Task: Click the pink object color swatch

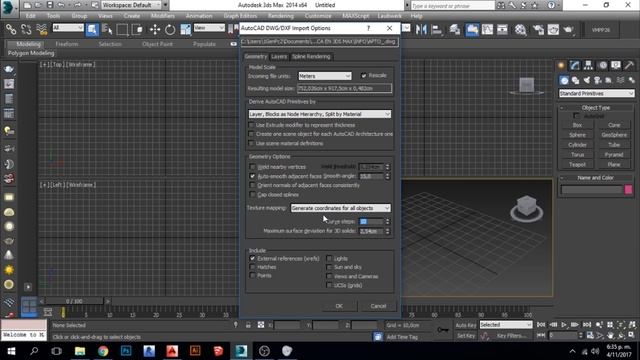Action: [628, 189]
